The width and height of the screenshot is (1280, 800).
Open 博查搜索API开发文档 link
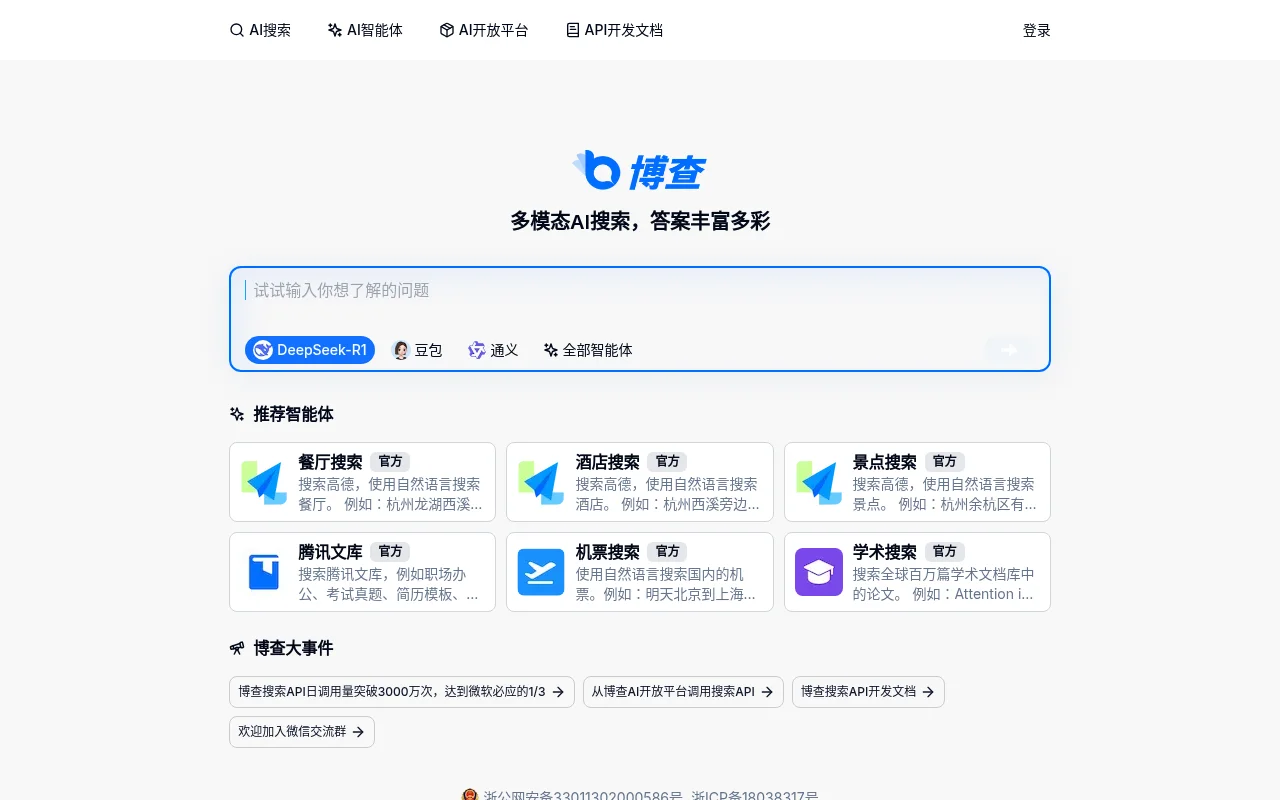point(867,691)
